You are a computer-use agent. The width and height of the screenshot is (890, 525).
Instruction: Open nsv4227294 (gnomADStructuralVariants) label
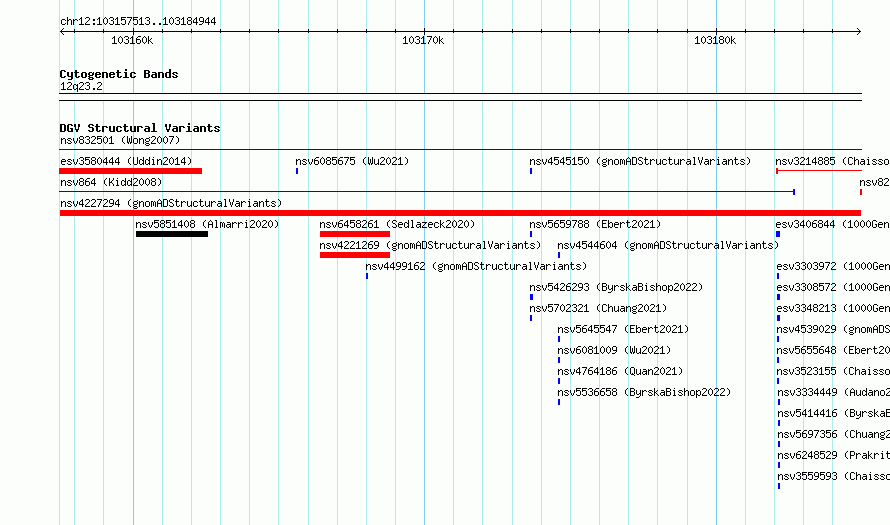[171, 203]
